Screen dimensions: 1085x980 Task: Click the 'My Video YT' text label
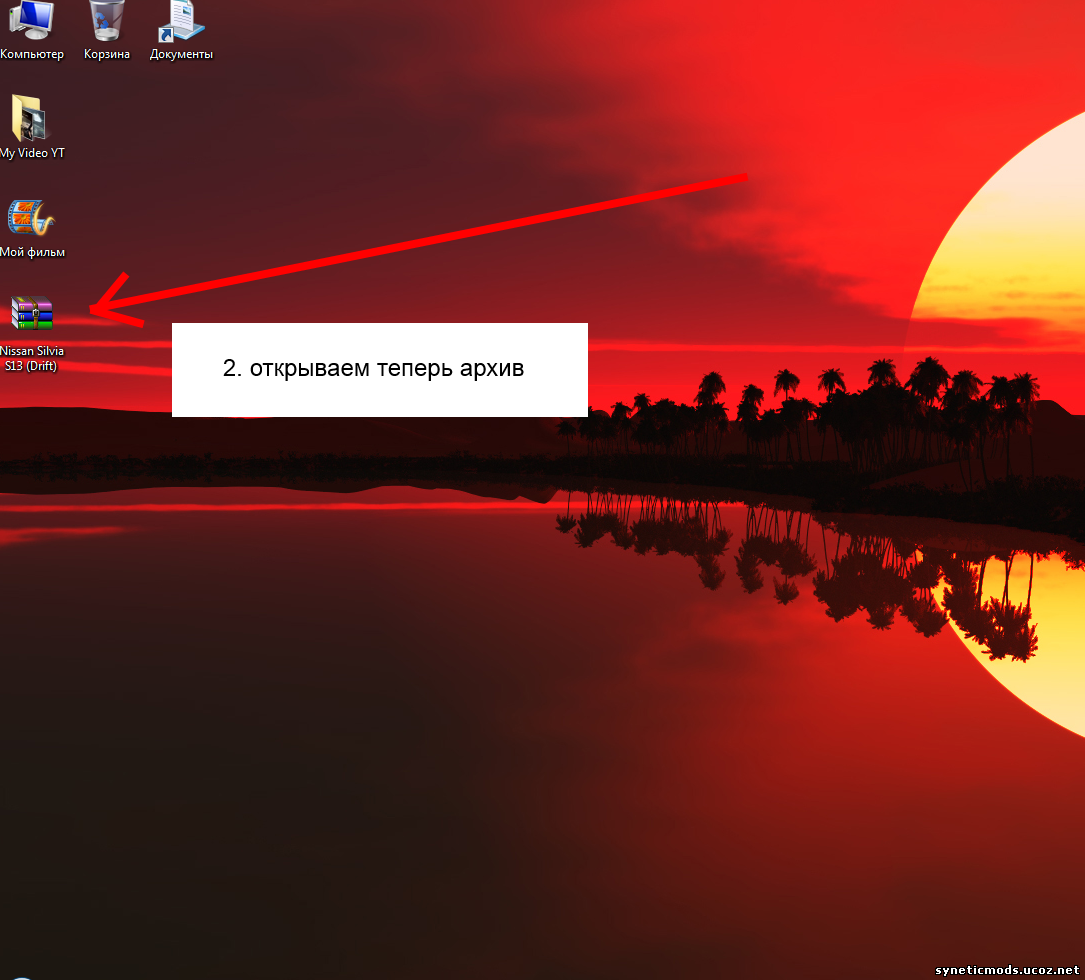pyautogui.click(x=32, y=153)
